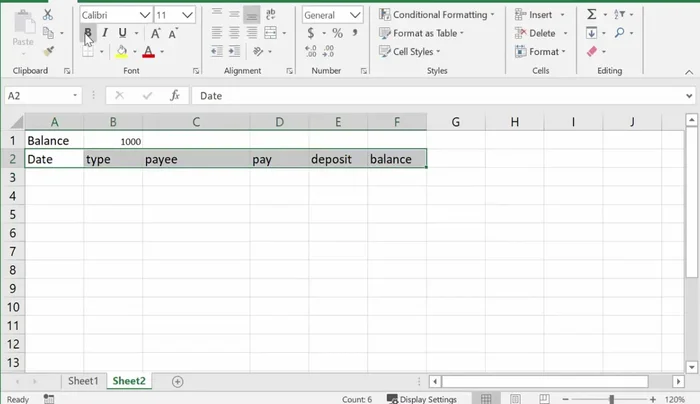Image resolution: width=700 pixels, height=404 pixels.
Task: Click the Copy icon in Clipboard
Action: 48,33
